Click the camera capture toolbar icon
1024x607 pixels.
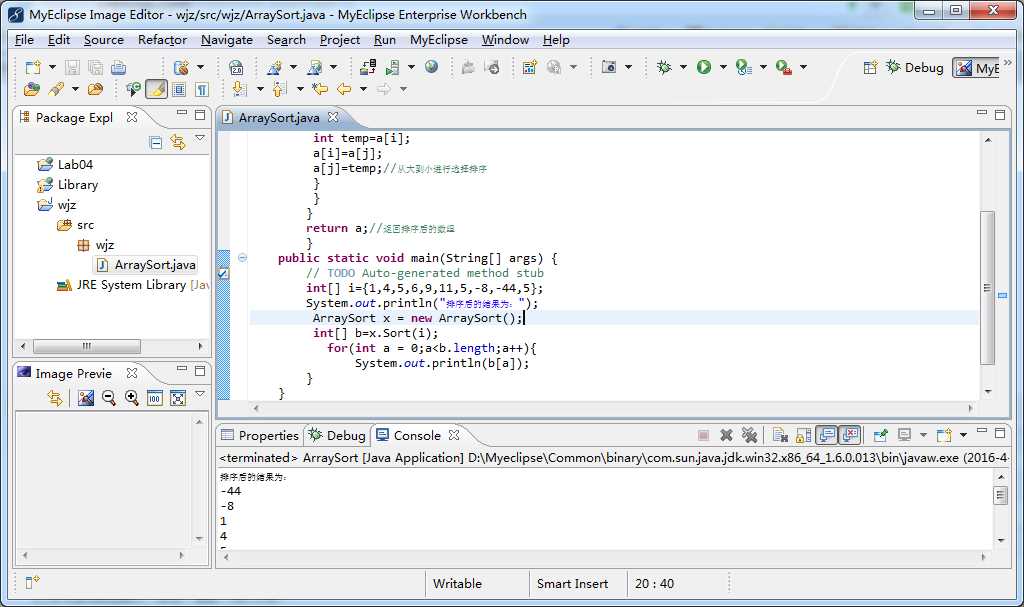(x=609, y=67)
